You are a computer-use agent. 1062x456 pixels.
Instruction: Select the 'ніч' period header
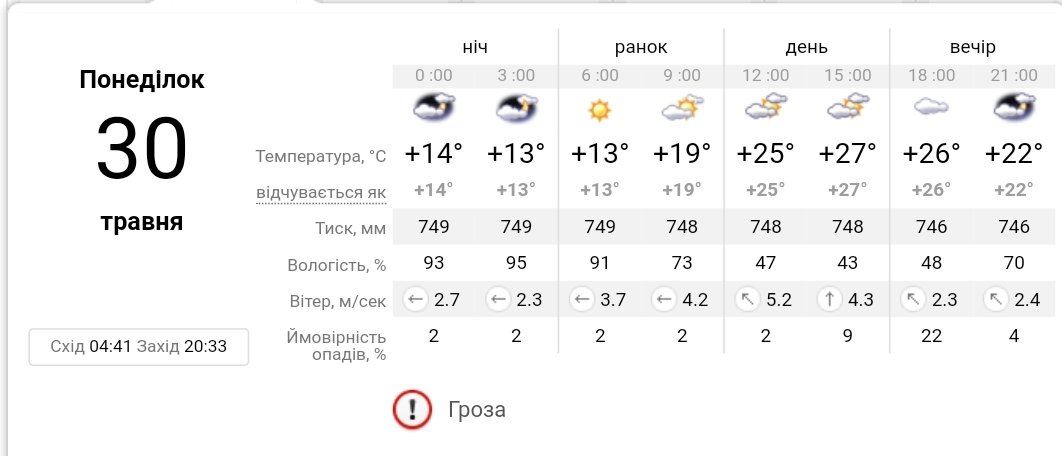[x=475, y=47]
